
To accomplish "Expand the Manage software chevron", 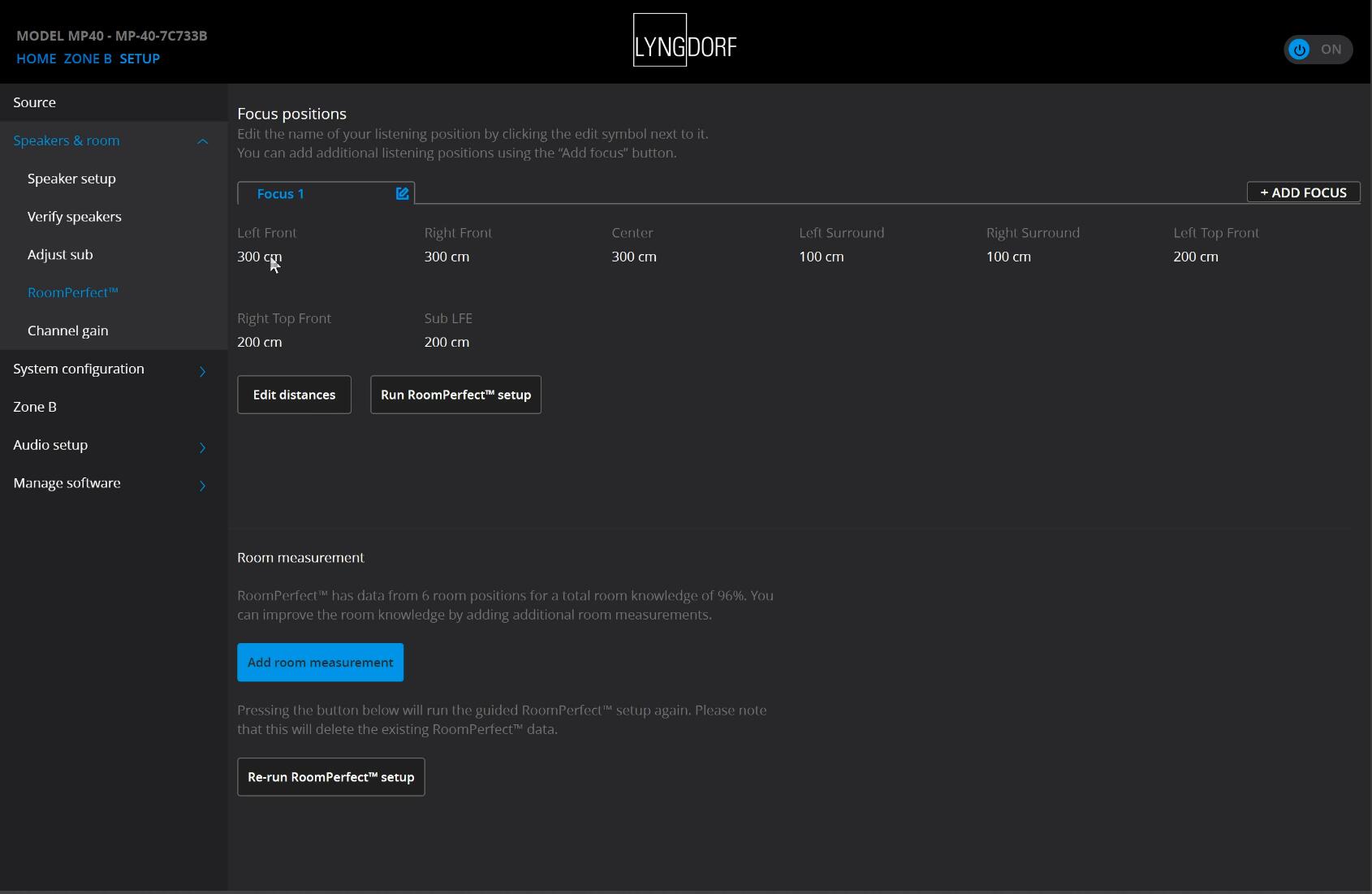I will (202, 486).
